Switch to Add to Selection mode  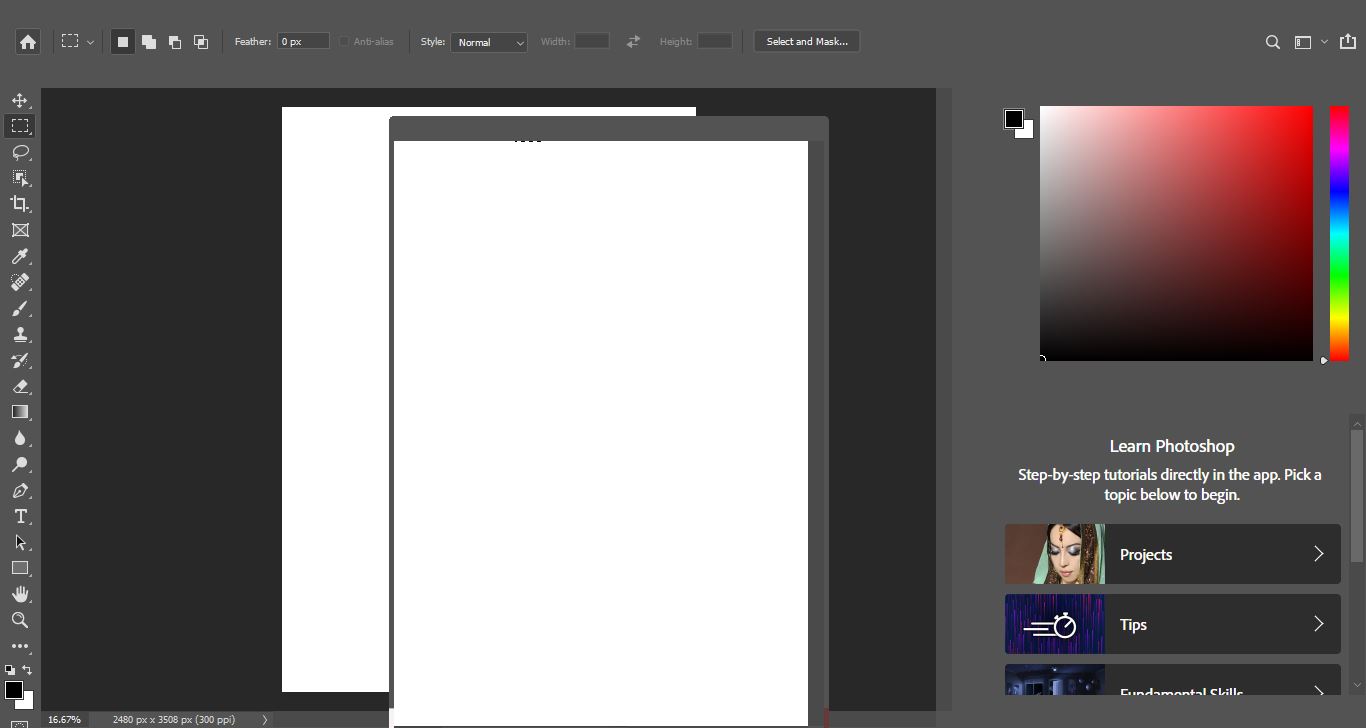pyautogui.click(x=148, y=41)
